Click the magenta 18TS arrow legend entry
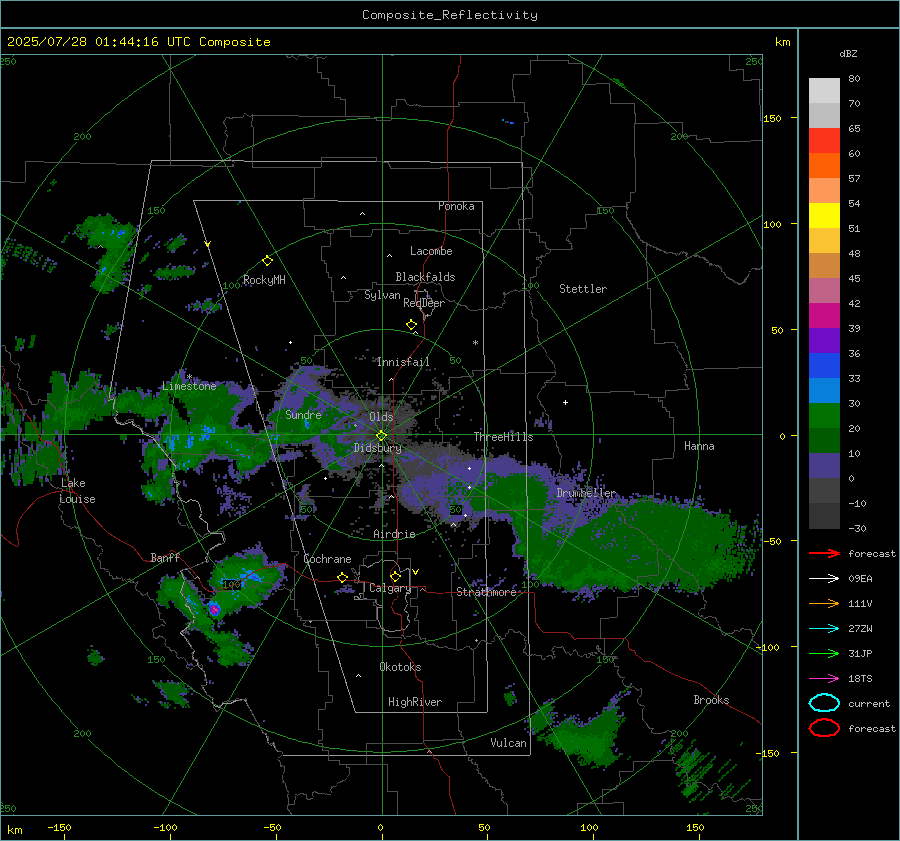This screenshot has width=900, height=841. pyautogui.click(x=824, y=679)
